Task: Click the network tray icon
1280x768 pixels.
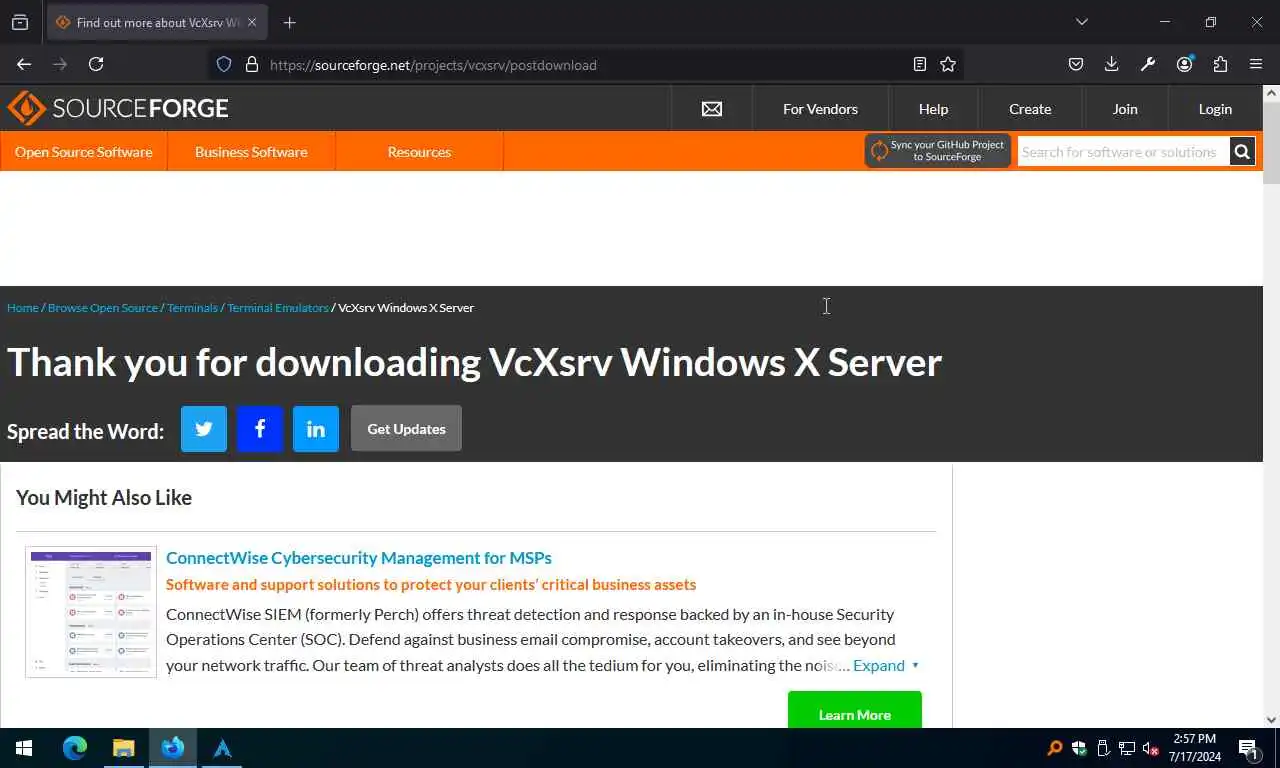Action: click(1127, 748)
